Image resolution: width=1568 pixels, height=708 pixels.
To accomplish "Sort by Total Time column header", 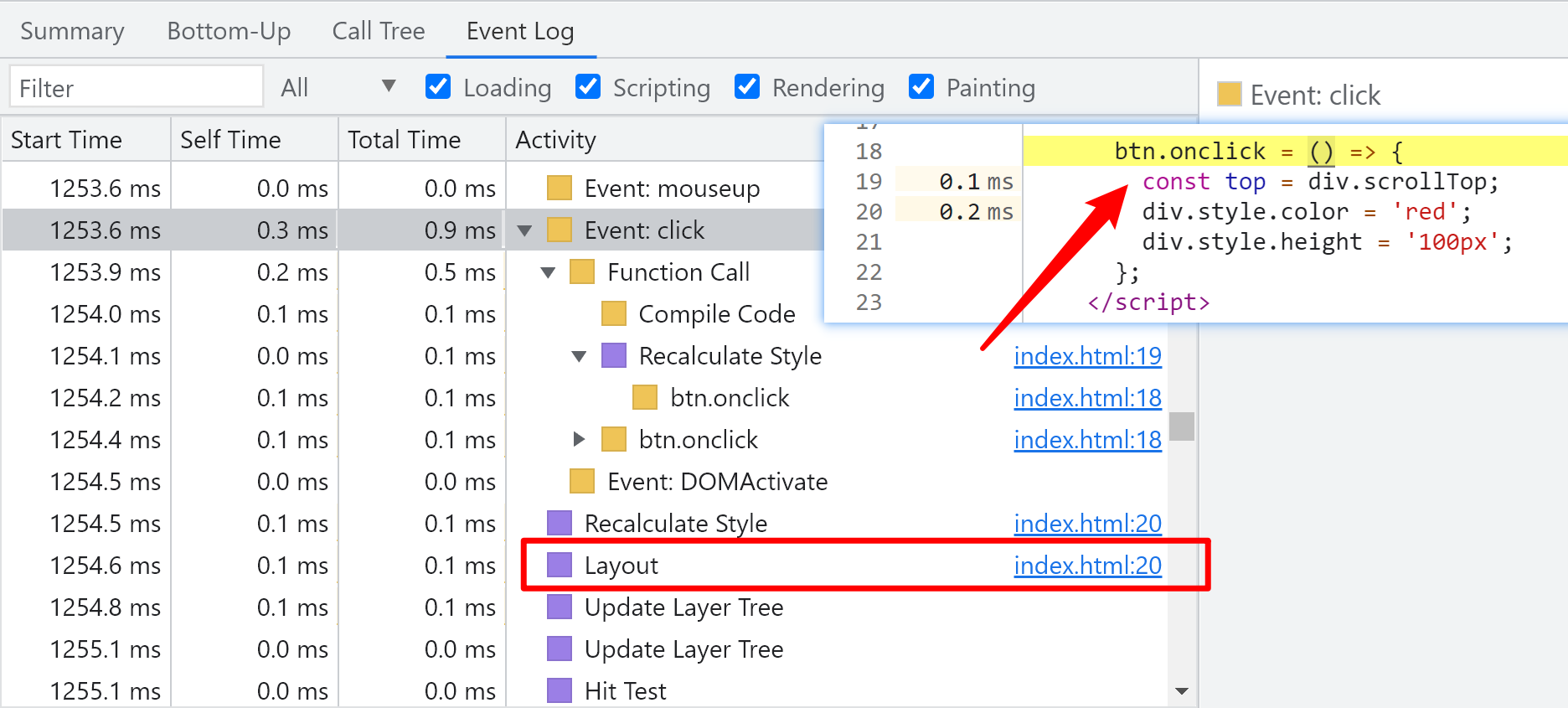I will tap(422, 139).
